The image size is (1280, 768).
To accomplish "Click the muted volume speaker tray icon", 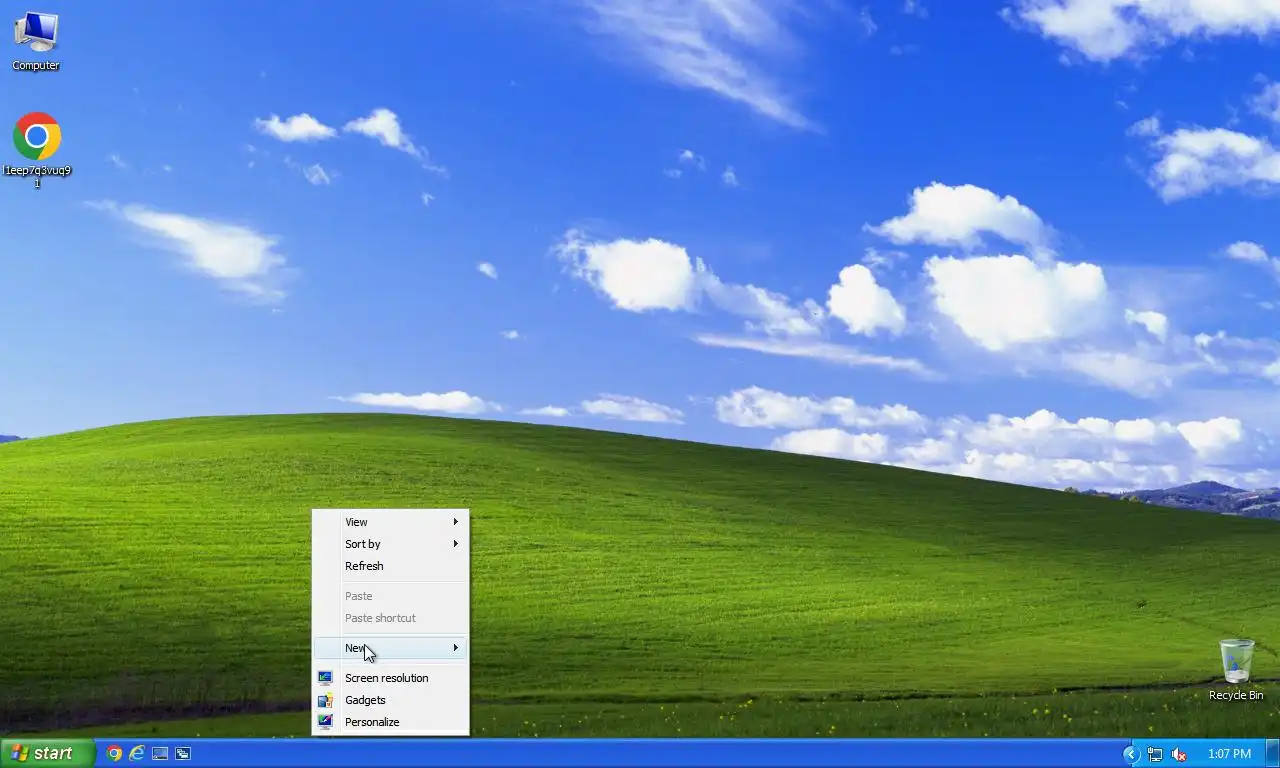I will [x=1179, y=754].
